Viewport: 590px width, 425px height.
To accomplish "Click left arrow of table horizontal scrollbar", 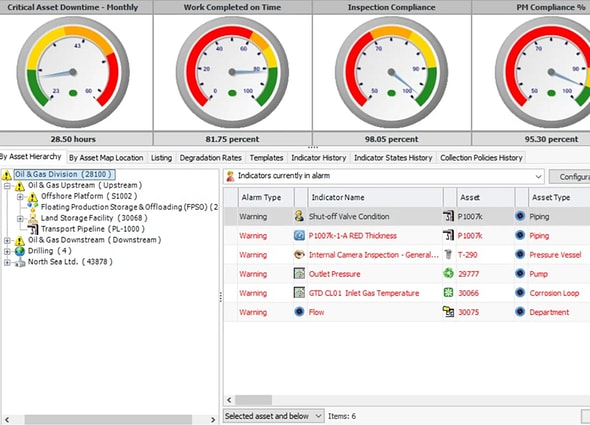I will pos(229,400).
